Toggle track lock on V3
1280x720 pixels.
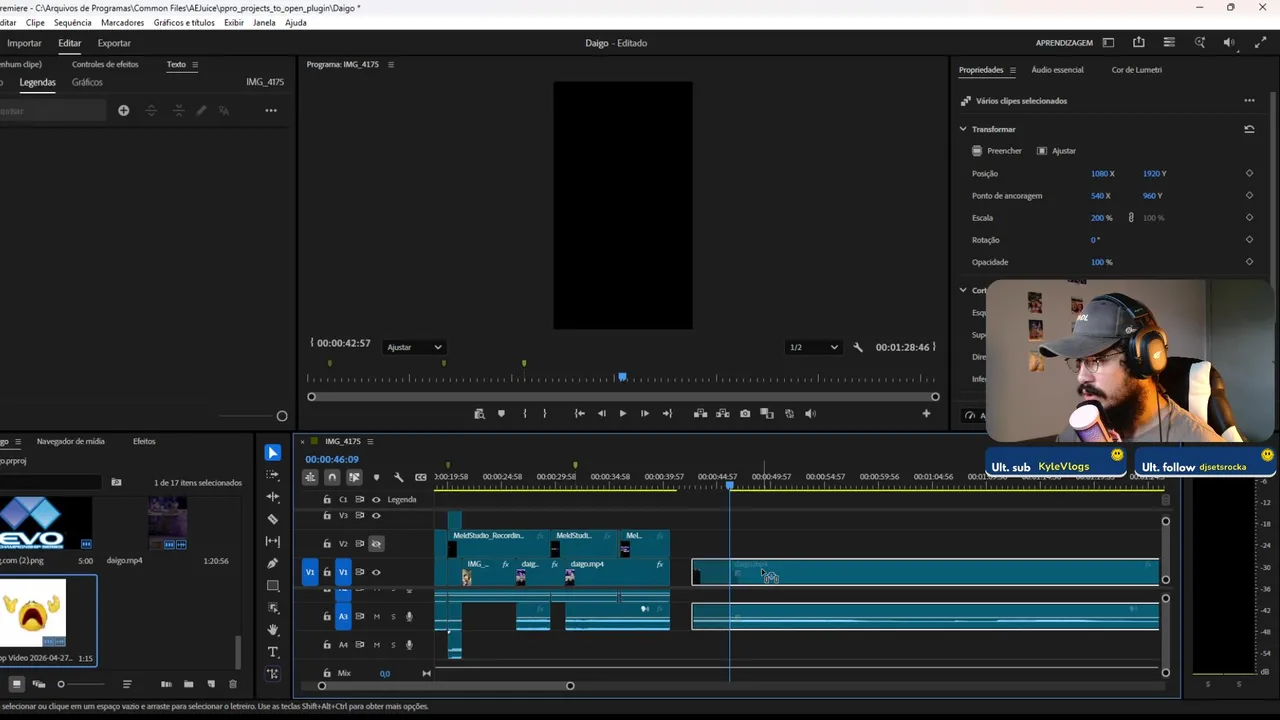click(327, 516)
